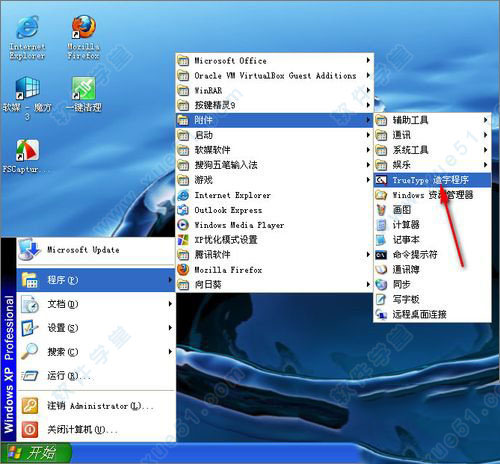Click the 远程桌面连接 icon
The height and width of the screenshot is (464, 500).
[381, 314]
